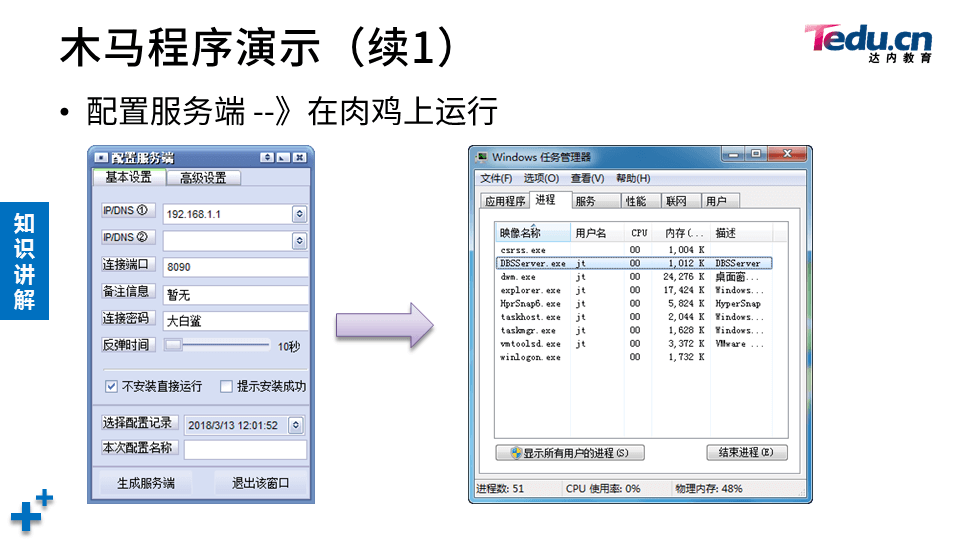Image resolution: width=960 pixels, height=540 pixels.
Task: Click the 配置服务端 window title icon
Action: click(x=101, y=158)
